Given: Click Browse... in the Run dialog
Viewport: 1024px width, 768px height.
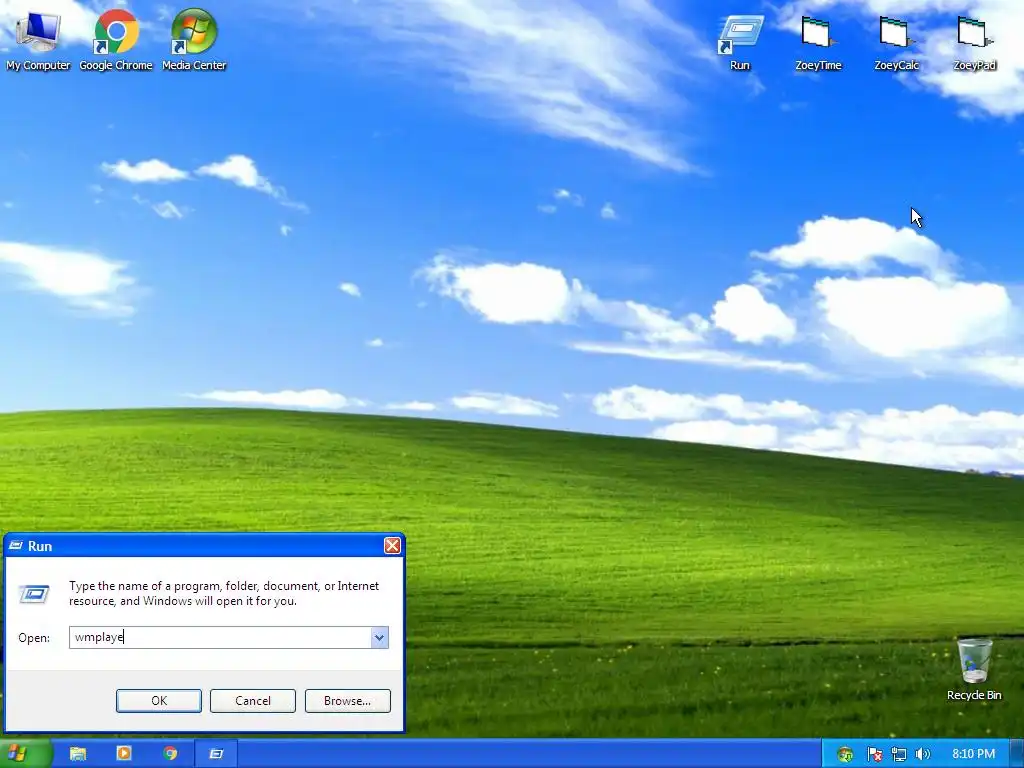Looking at the screenshot, I should click(347, 701).
